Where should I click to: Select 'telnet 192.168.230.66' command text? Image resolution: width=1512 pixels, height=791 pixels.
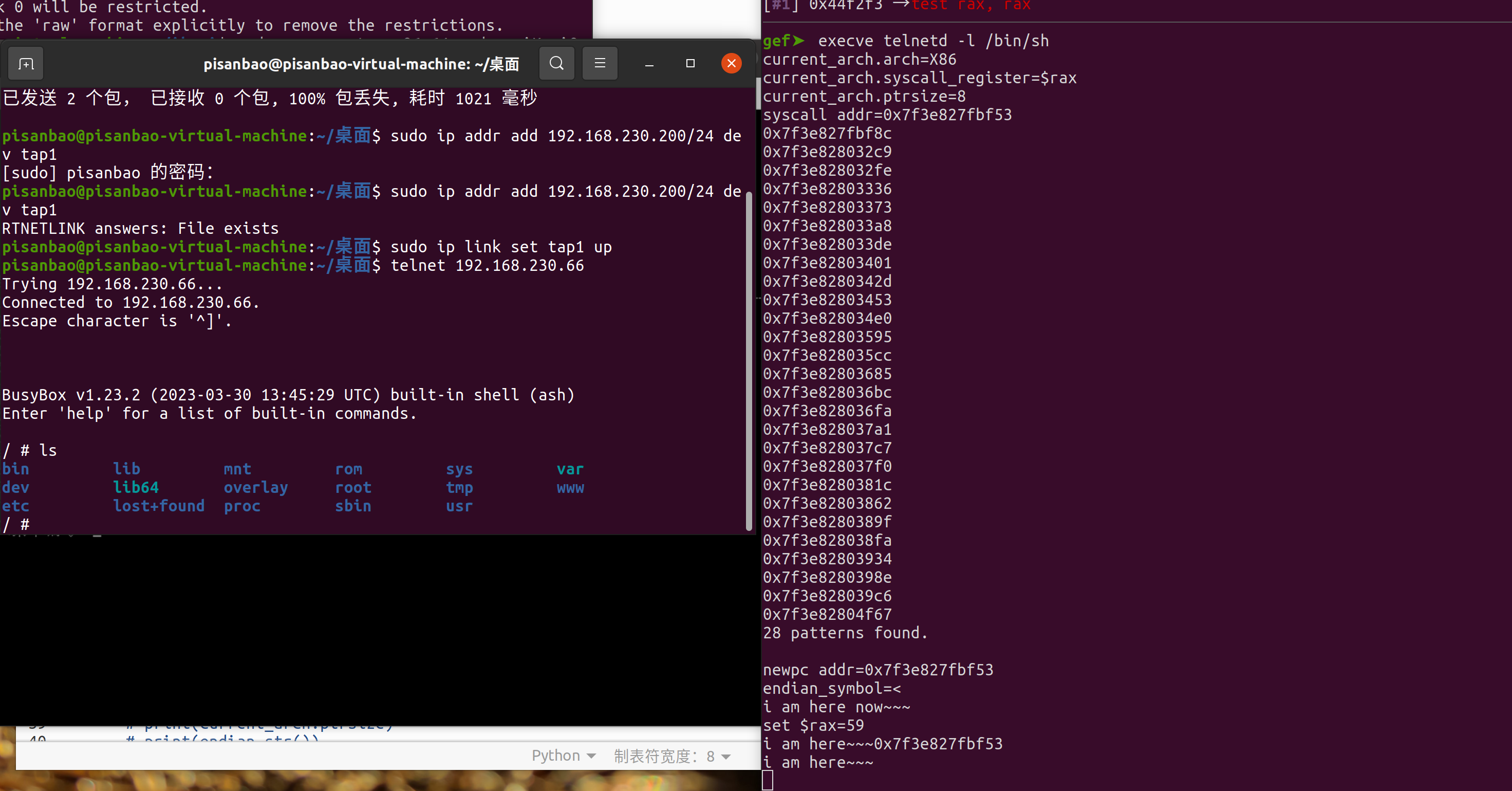tap(487, 265)
